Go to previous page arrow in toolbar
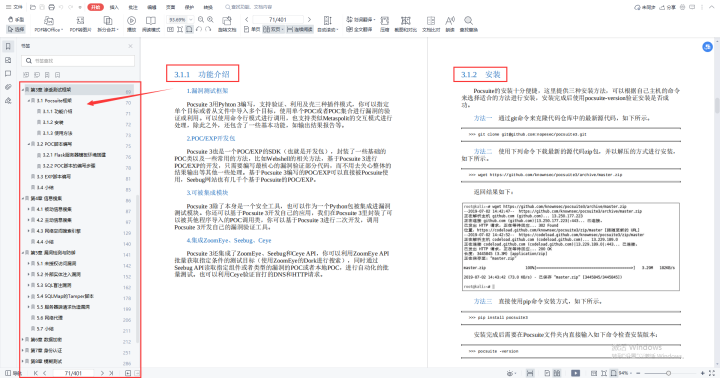The image size is (720, 378). (247, 20)
